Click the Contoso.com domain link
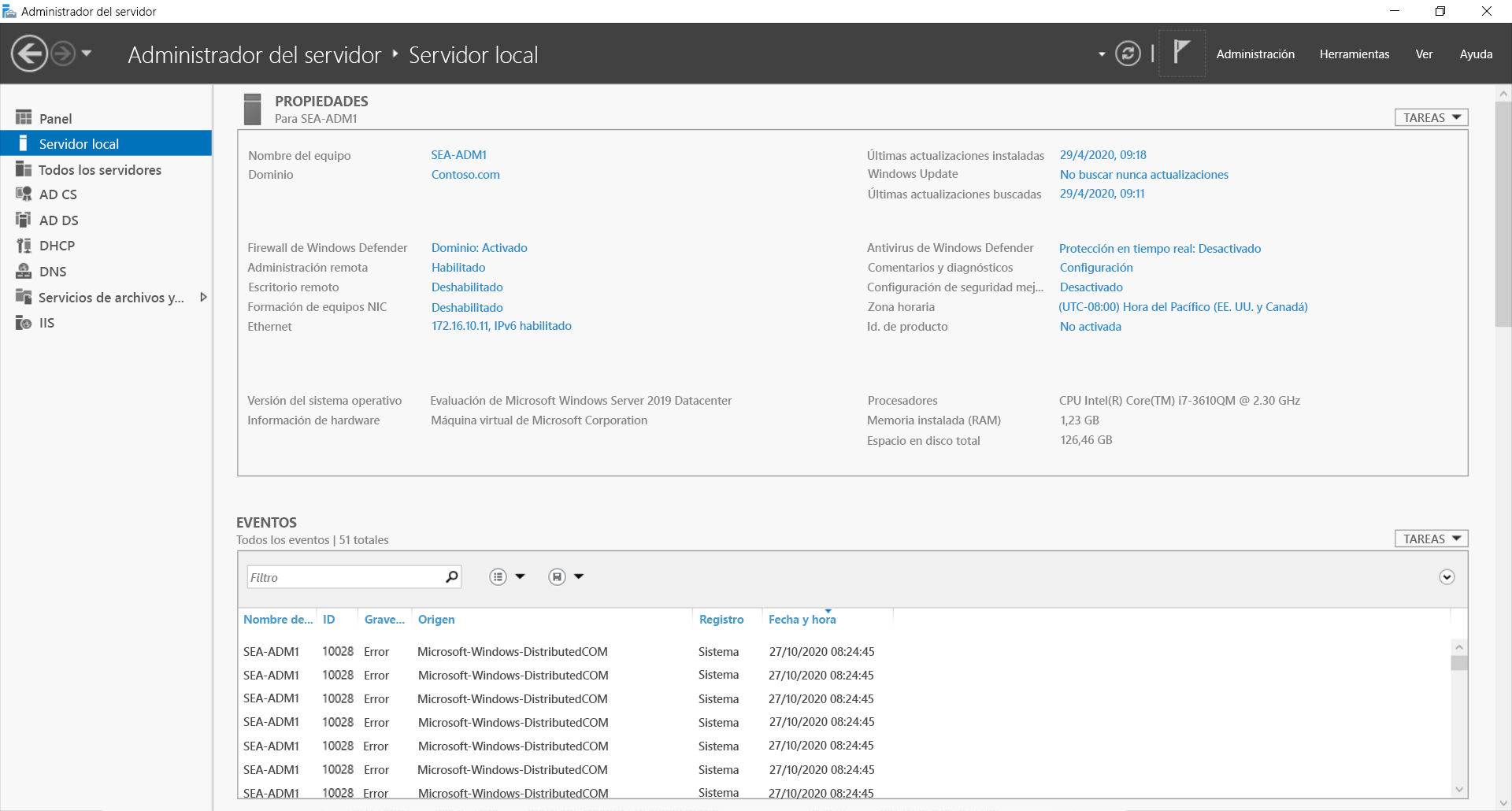Viewport: 1512px width, 811px height. [x=465, y=174]
